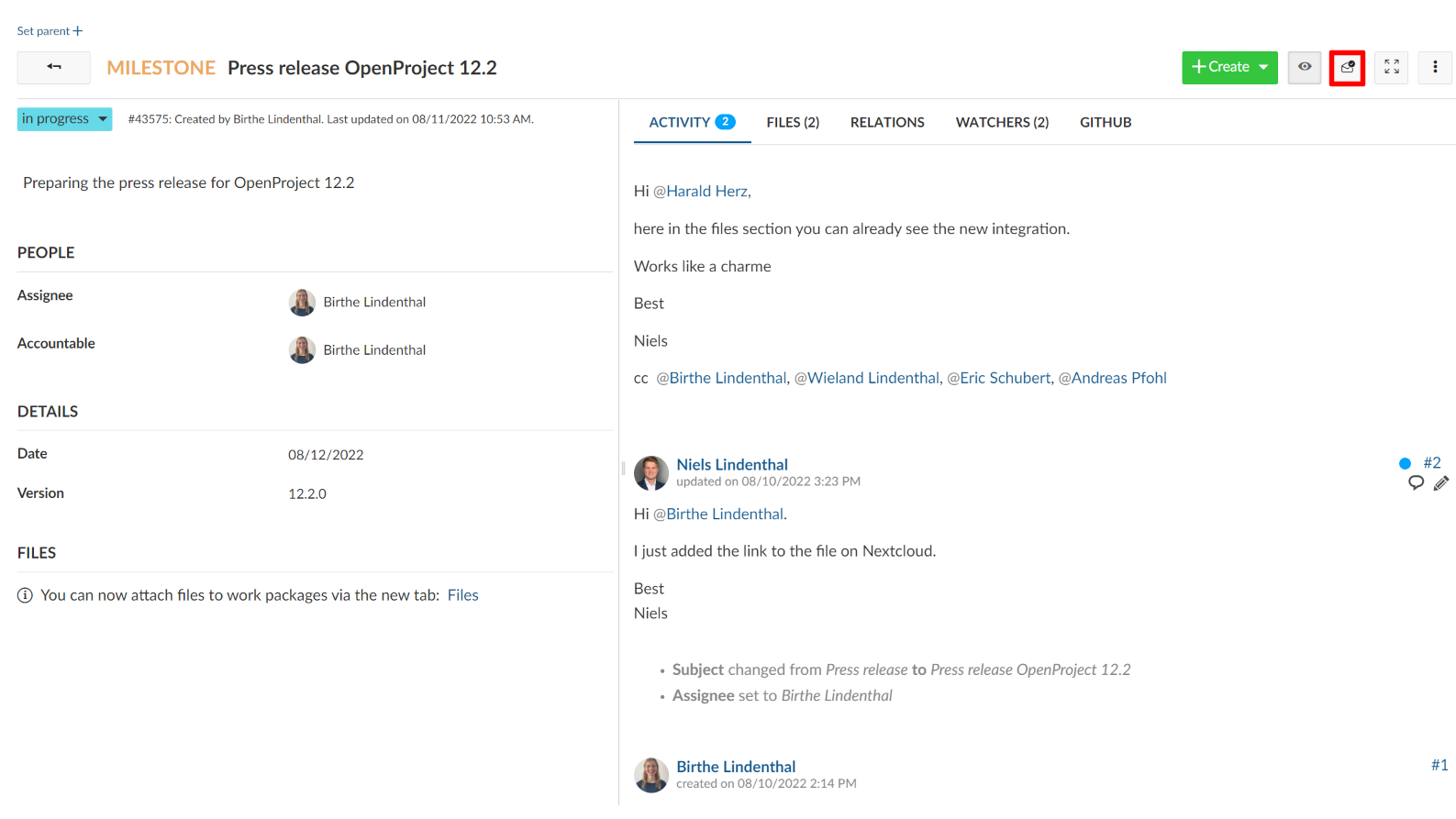The height and width of the screenshot is (819, 1456).
Task: Select the Watchers (2) tab
Action: click(x=1002, y=122)
